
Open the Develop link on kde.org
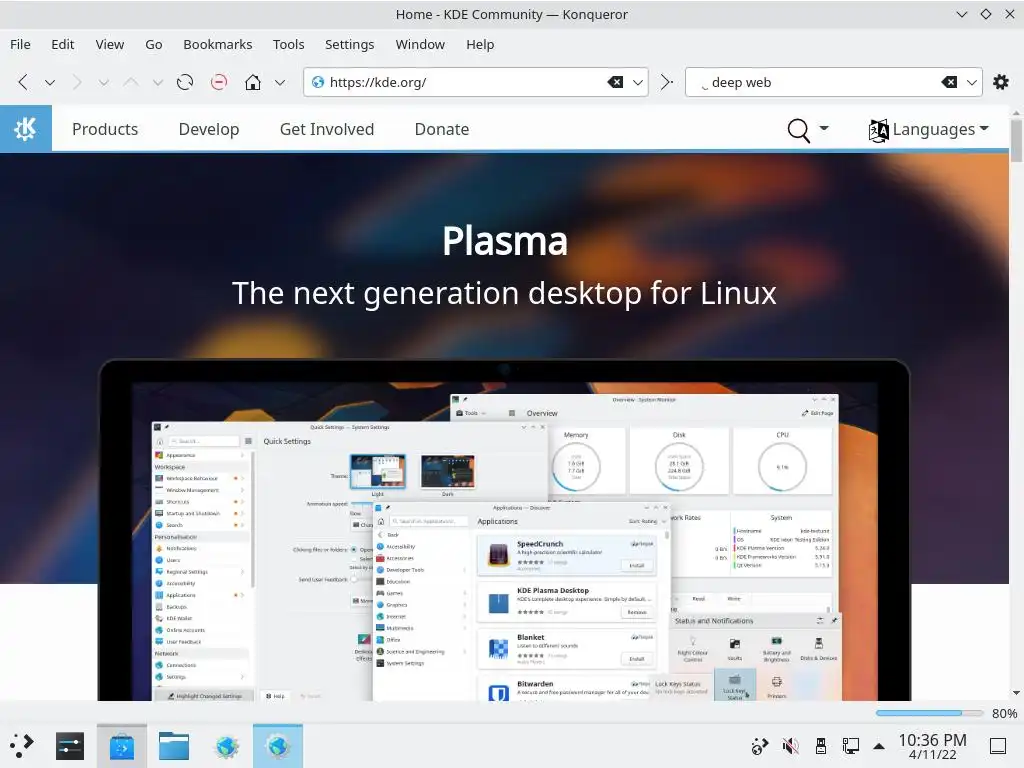[x=209, y=129]
